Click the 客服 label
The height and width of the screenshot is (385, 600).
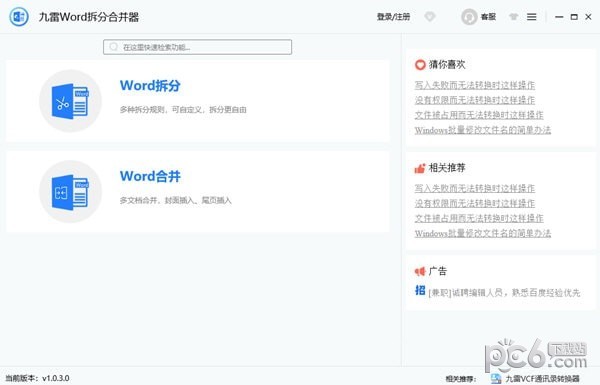tap(488, 17)
